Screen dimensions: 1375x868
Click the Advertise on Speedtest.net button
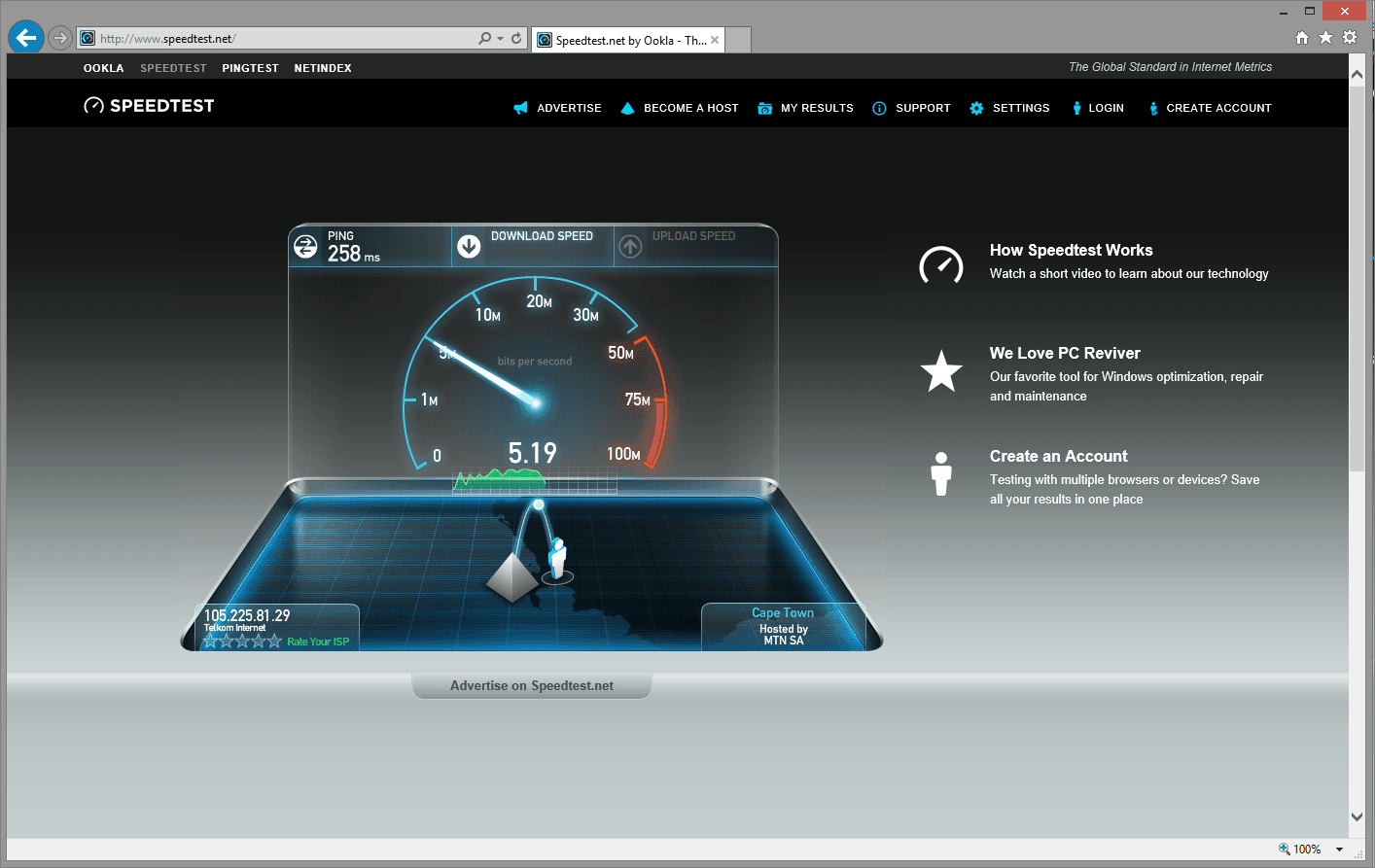coord(532,686)
